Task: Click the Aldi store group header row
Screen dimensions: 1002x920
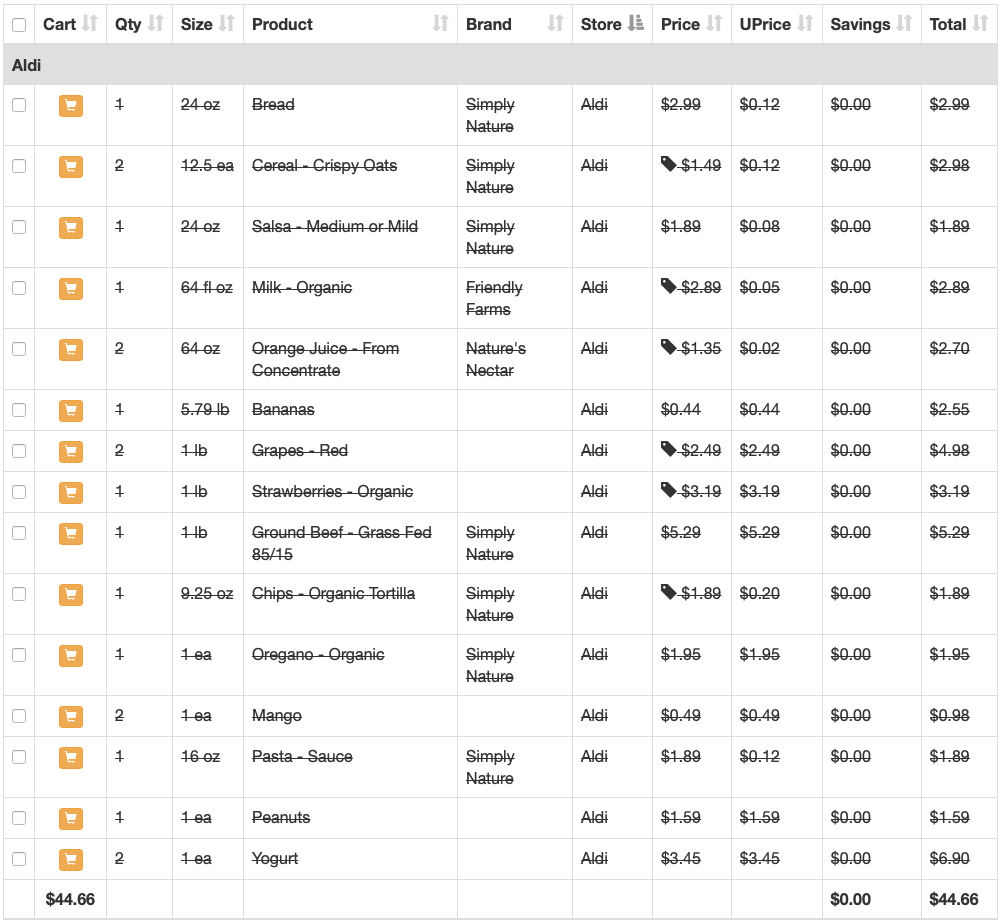Action: coord(500,65)
